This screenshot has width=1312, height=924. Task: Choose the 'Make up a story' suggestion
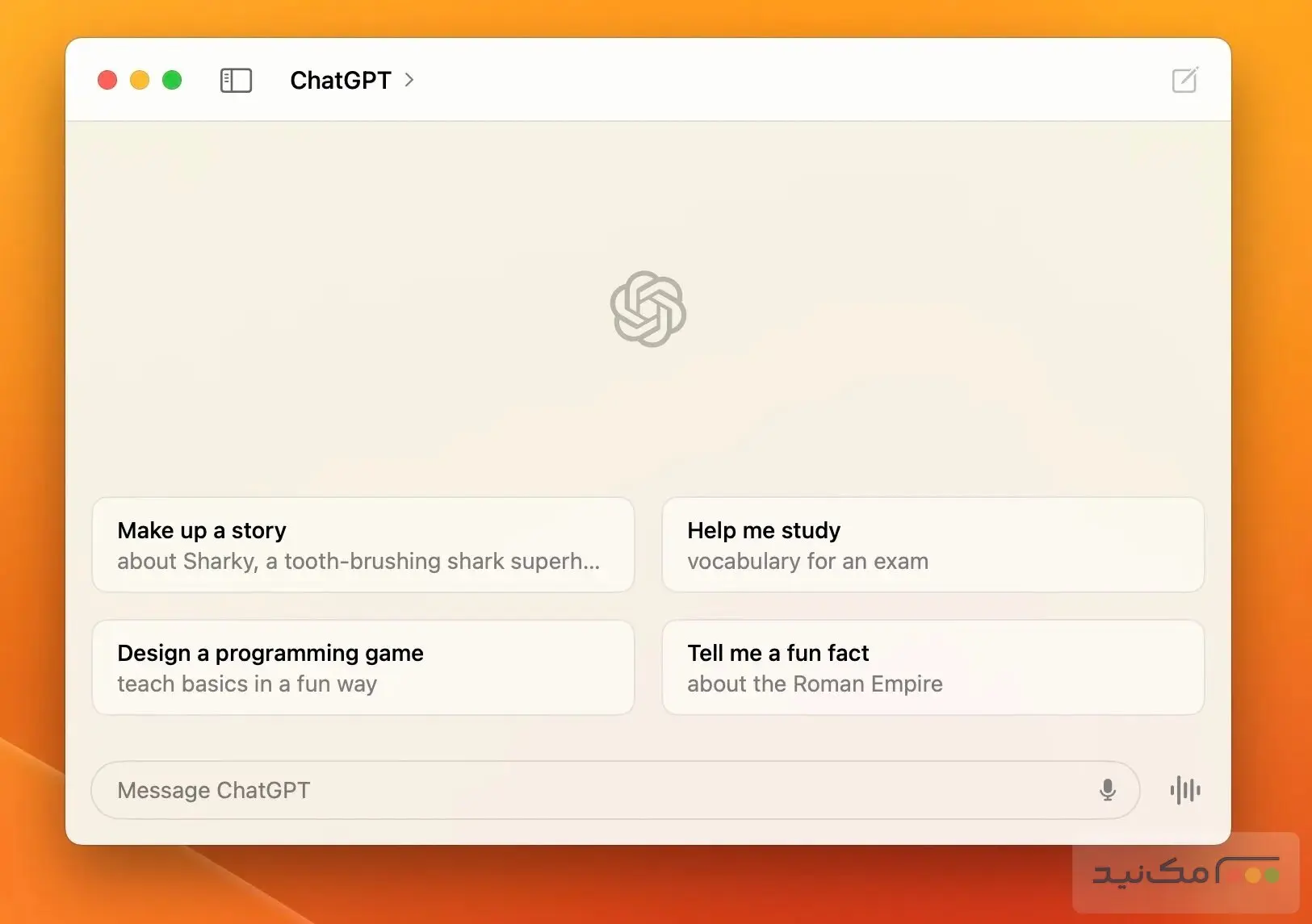coord(363,545)
